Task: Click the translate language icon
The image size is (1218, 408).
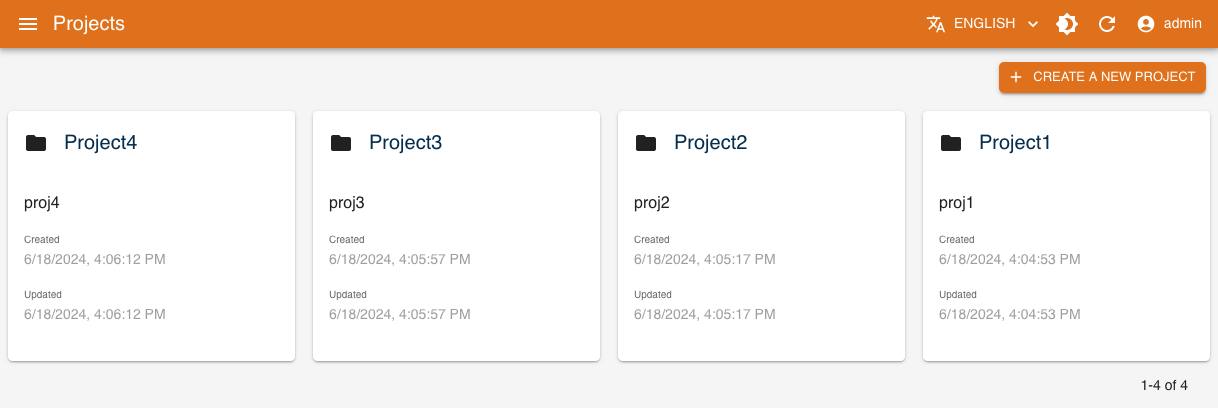Action: point(936,24)
